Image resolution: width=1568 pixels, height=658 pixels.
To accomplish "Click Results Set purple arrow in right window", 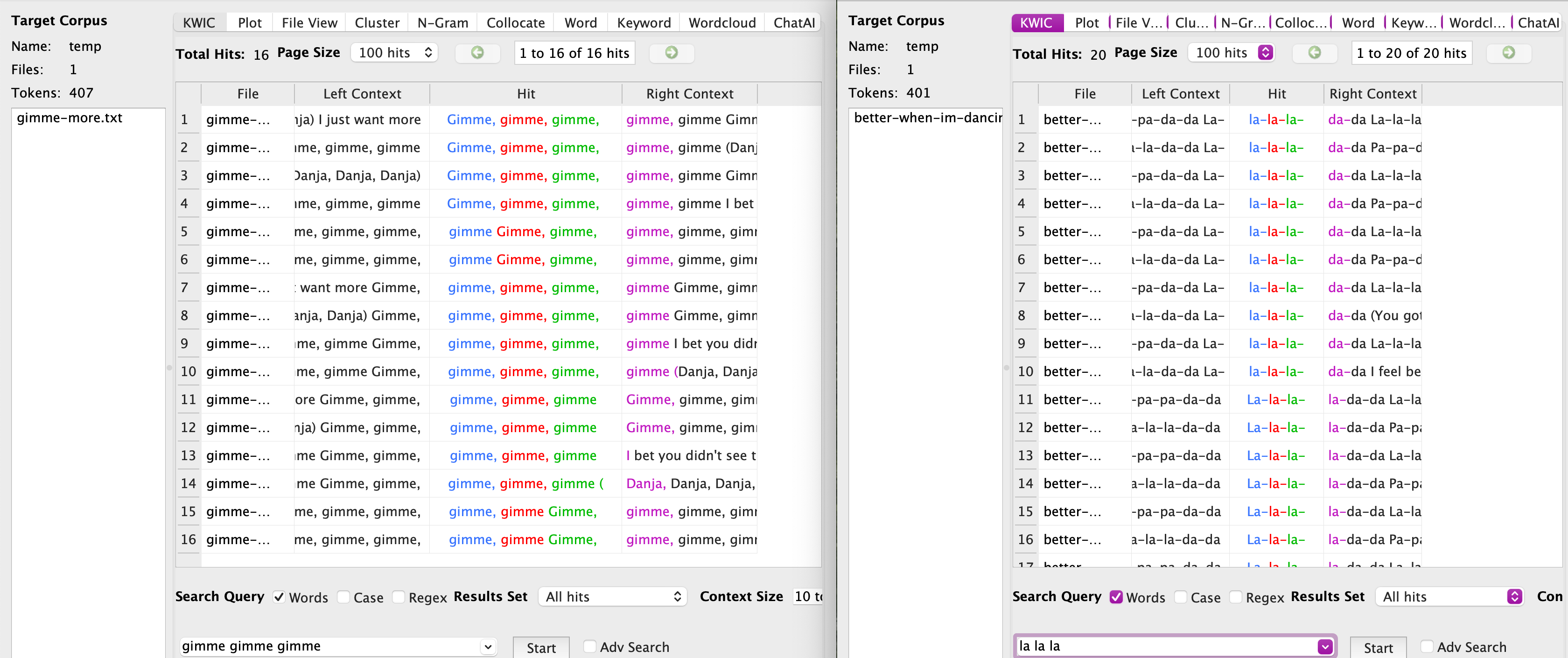I will coord(1514,596).
